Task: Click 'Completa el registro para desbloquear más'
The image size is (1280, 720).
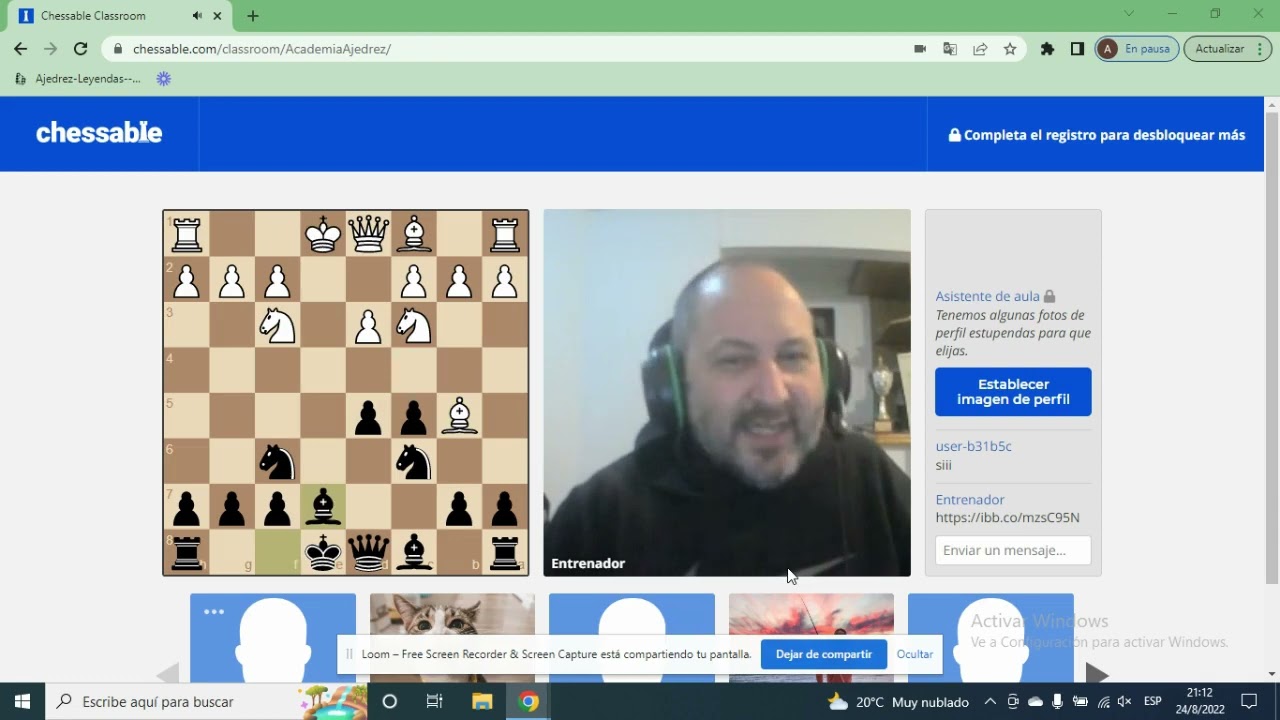Action: [1097, 135]
